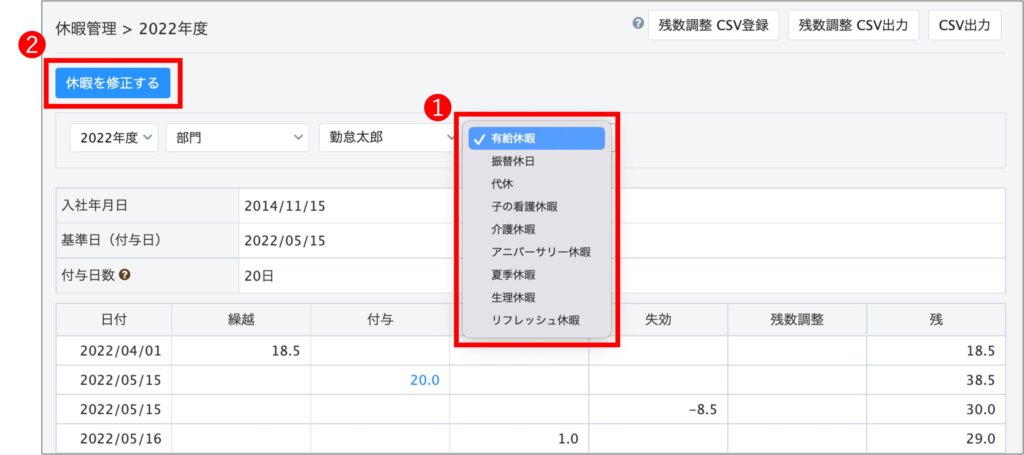Select アニバーサリー休暇 from the list
1024x455 pixels.
(541, 252)
